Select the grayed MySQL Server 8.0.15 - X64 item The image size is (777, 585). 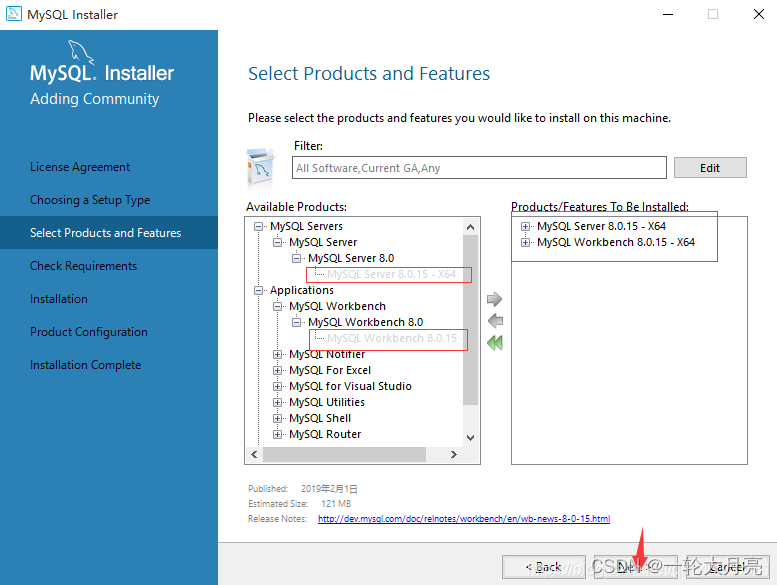pos(391,274)
